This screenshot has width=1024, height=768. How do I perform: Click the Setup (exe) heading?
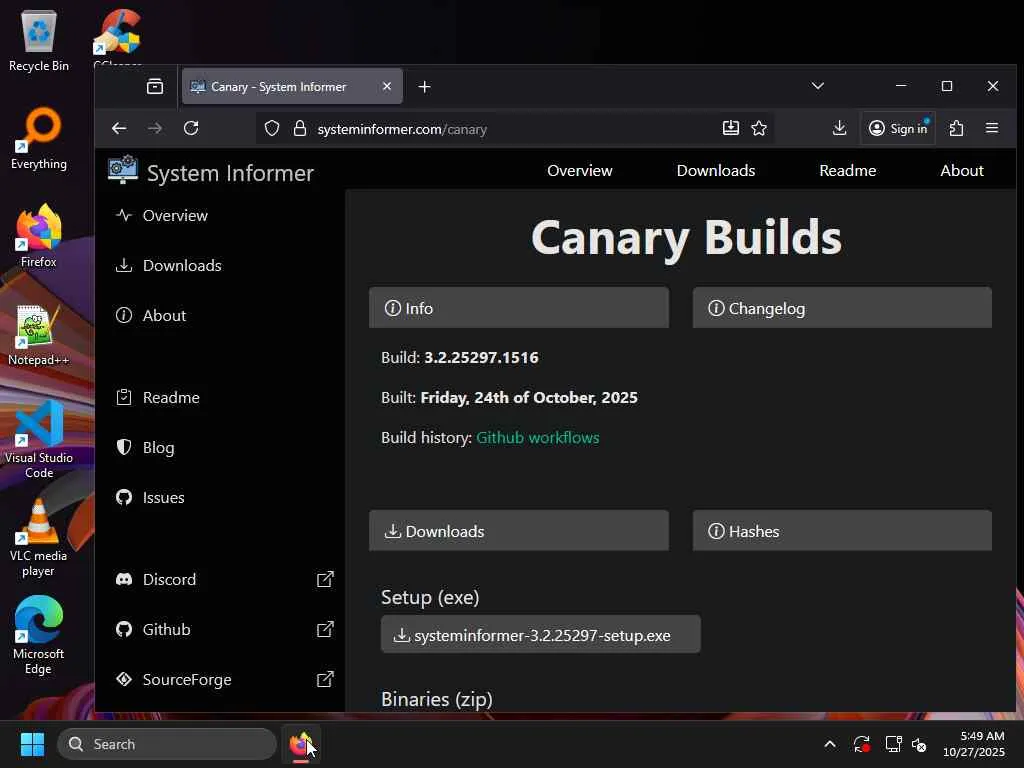[x=430, y=598]
